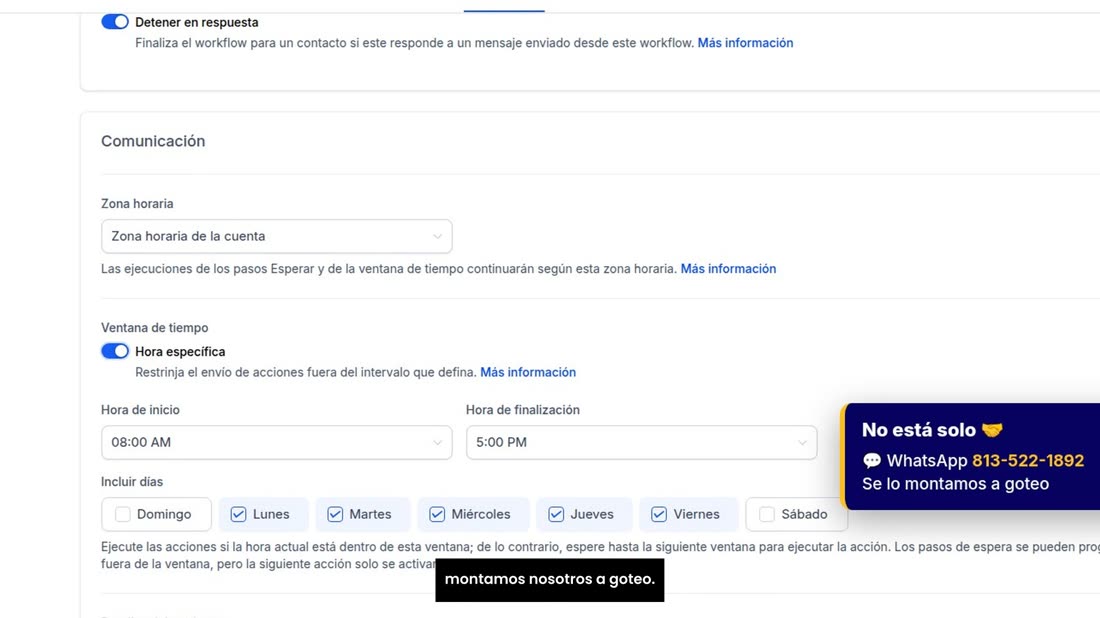The width and height of the screenshot is (1100, 618).
Task: Open the Zona horaria dropdown
Action: pyautogui.click(x=276, y=236)
